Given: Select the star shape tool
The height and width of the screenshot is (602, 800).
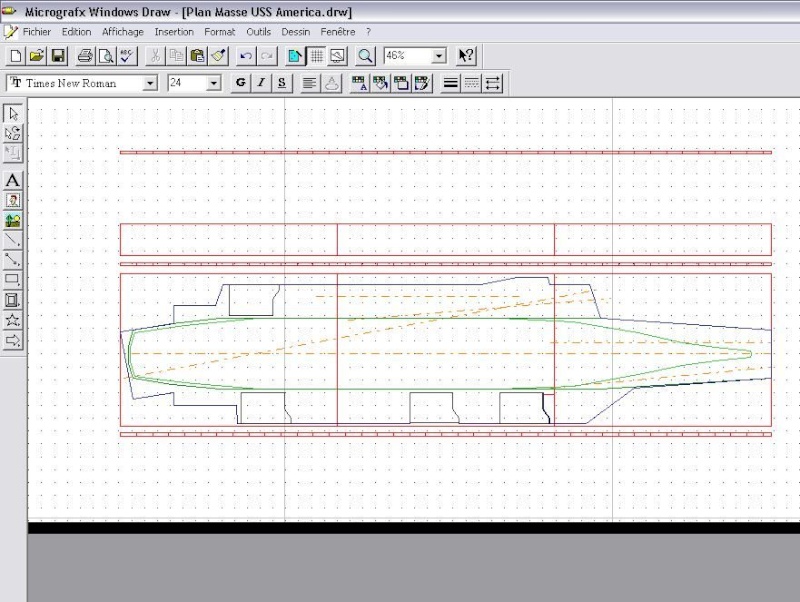Looking at the screenshot, I should coord(13,320).
